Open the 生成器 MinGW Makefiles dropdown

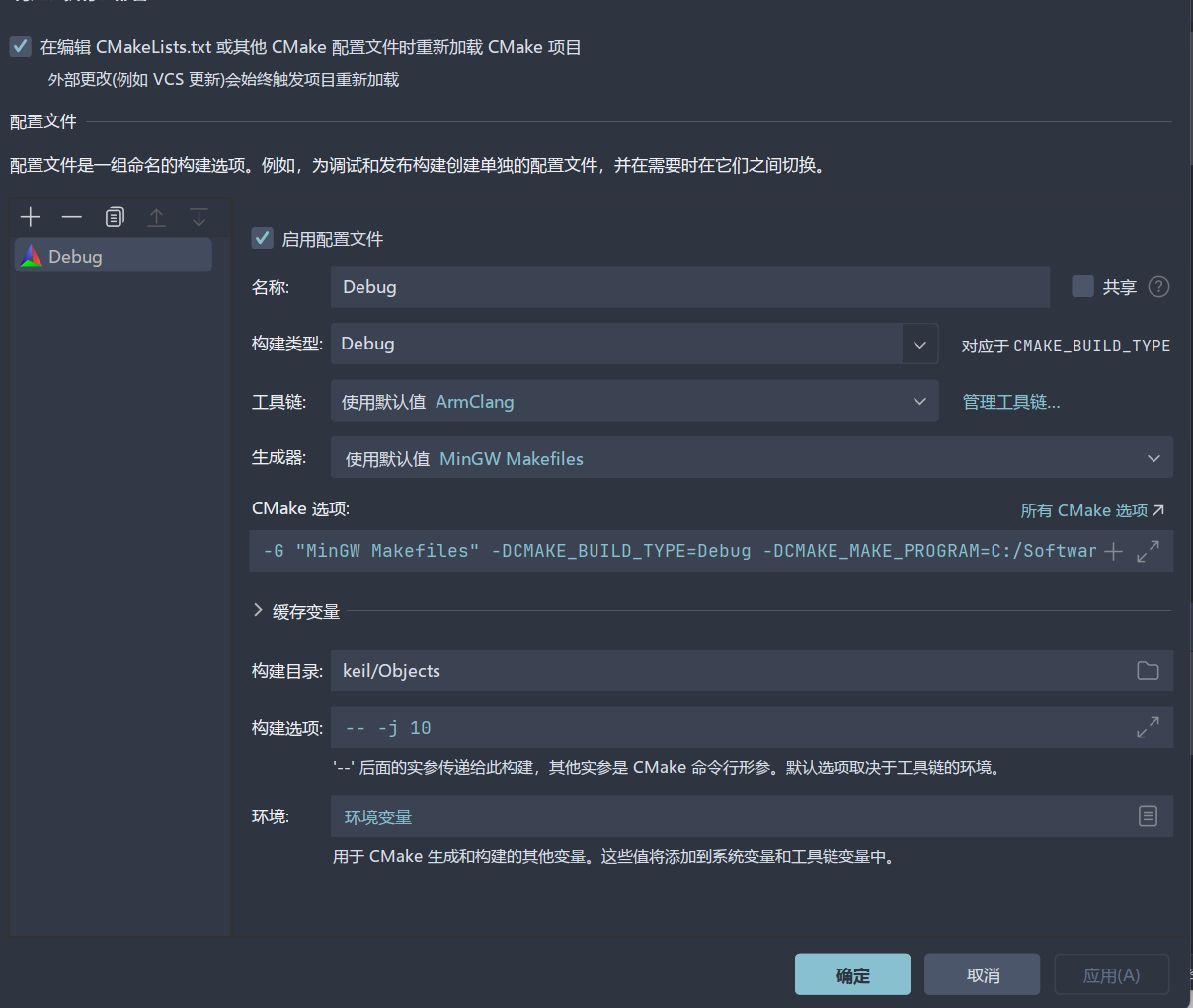tap(752, 458)
